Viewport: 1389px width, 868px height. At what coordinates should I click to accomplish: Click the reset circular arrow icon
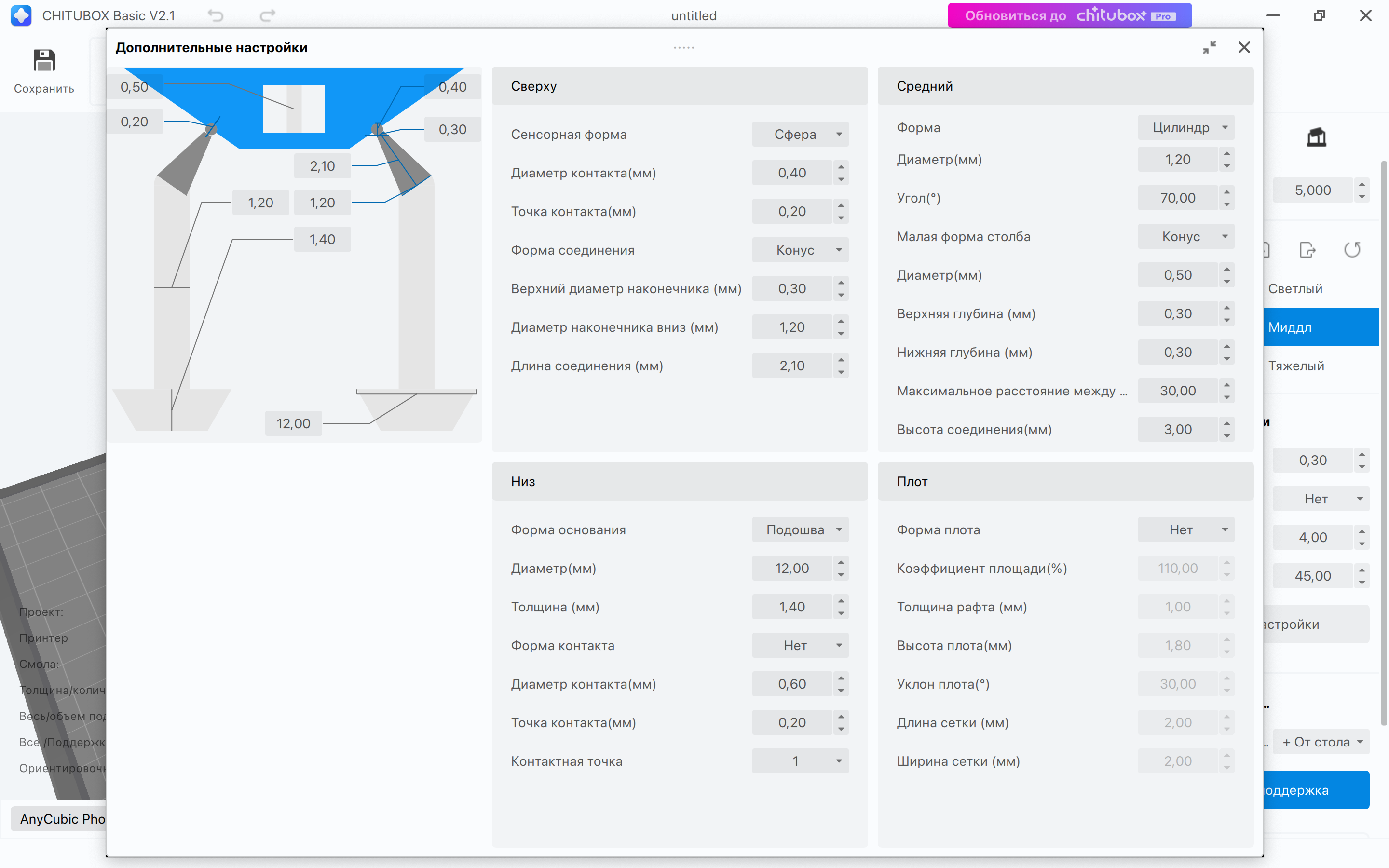click(1352, 250)
